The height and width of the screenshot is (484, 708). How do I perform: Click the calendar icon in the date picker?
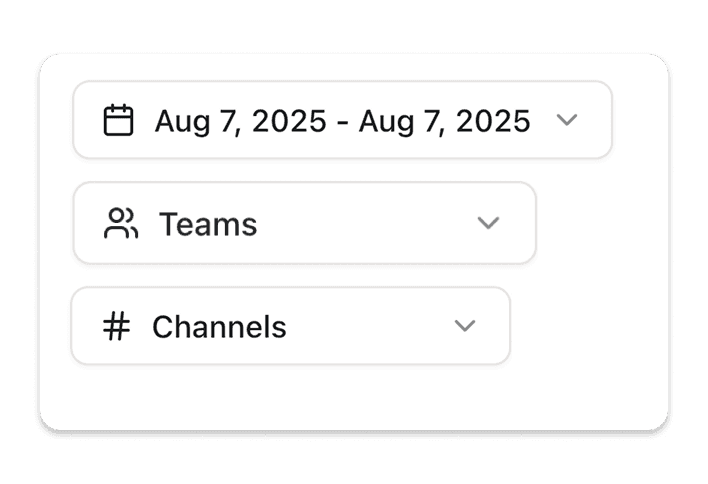119,121
